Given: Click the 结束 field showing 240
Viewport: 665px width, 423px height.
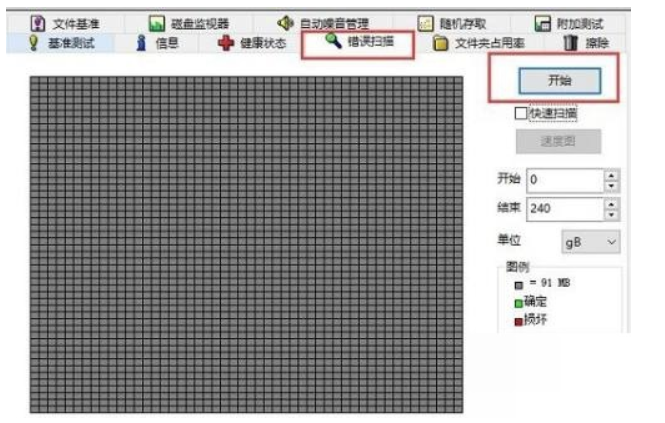Looking at the screenshot, I should [x=565, y=209].
